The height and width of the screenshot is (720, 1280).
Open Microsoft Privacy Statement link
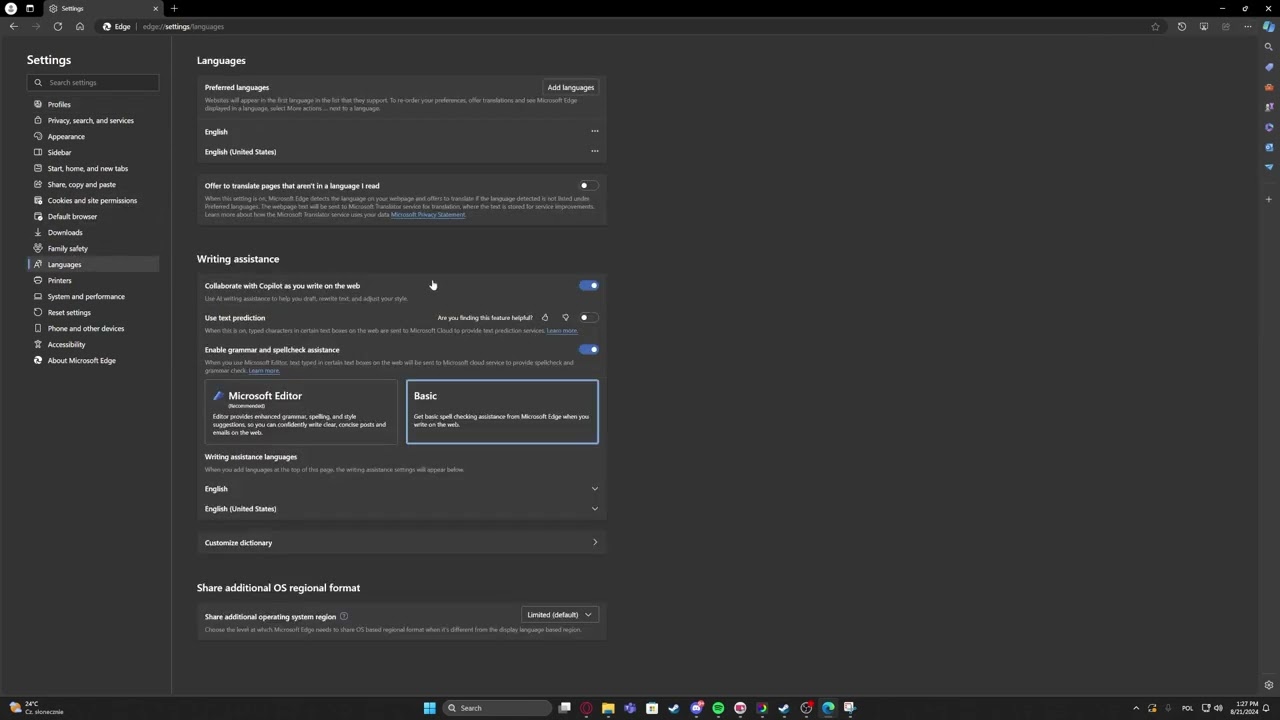(428, 215)
